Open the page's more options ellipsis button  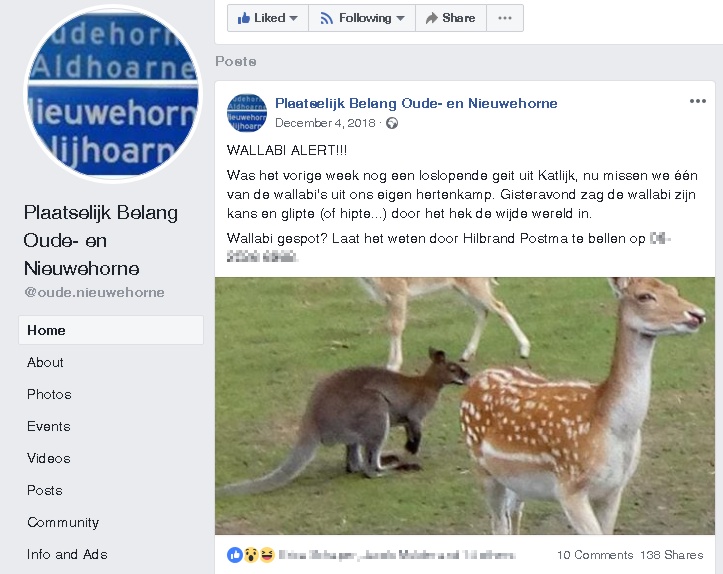505,18
